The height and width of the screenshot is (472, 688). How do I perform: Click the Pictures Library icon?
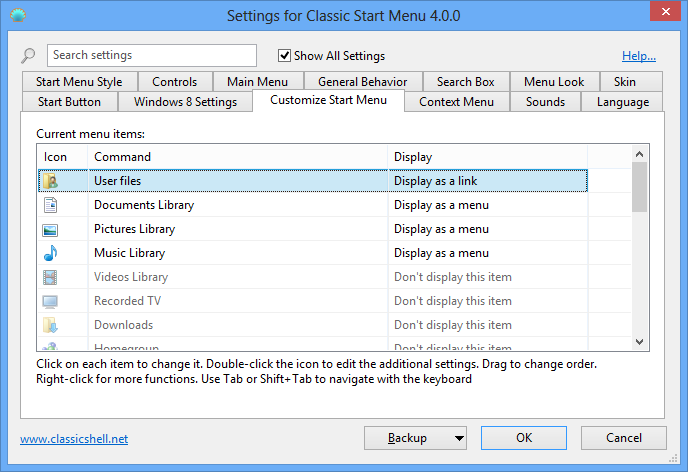coord(50,229)
